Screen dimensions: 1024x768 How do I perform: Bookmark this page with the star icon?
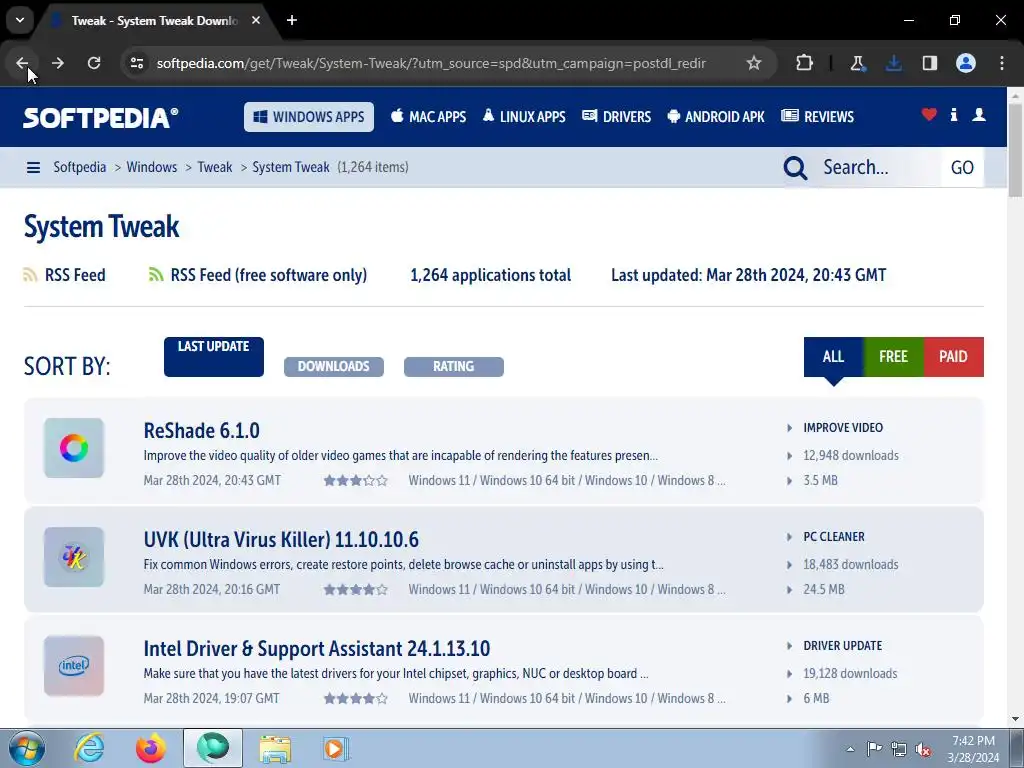tap(754, 63)
